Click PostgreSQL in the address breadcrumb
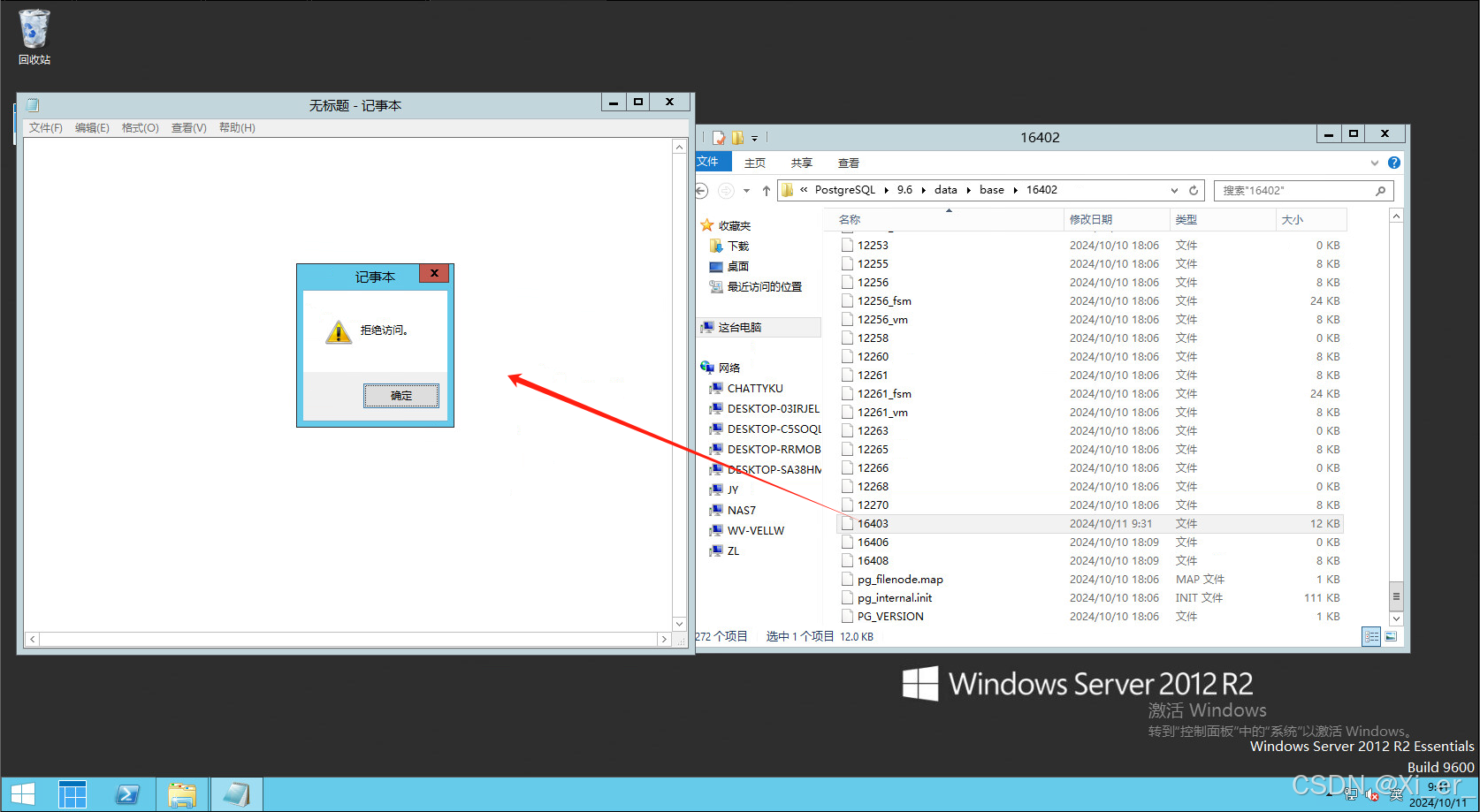 (x=845, y=190)
